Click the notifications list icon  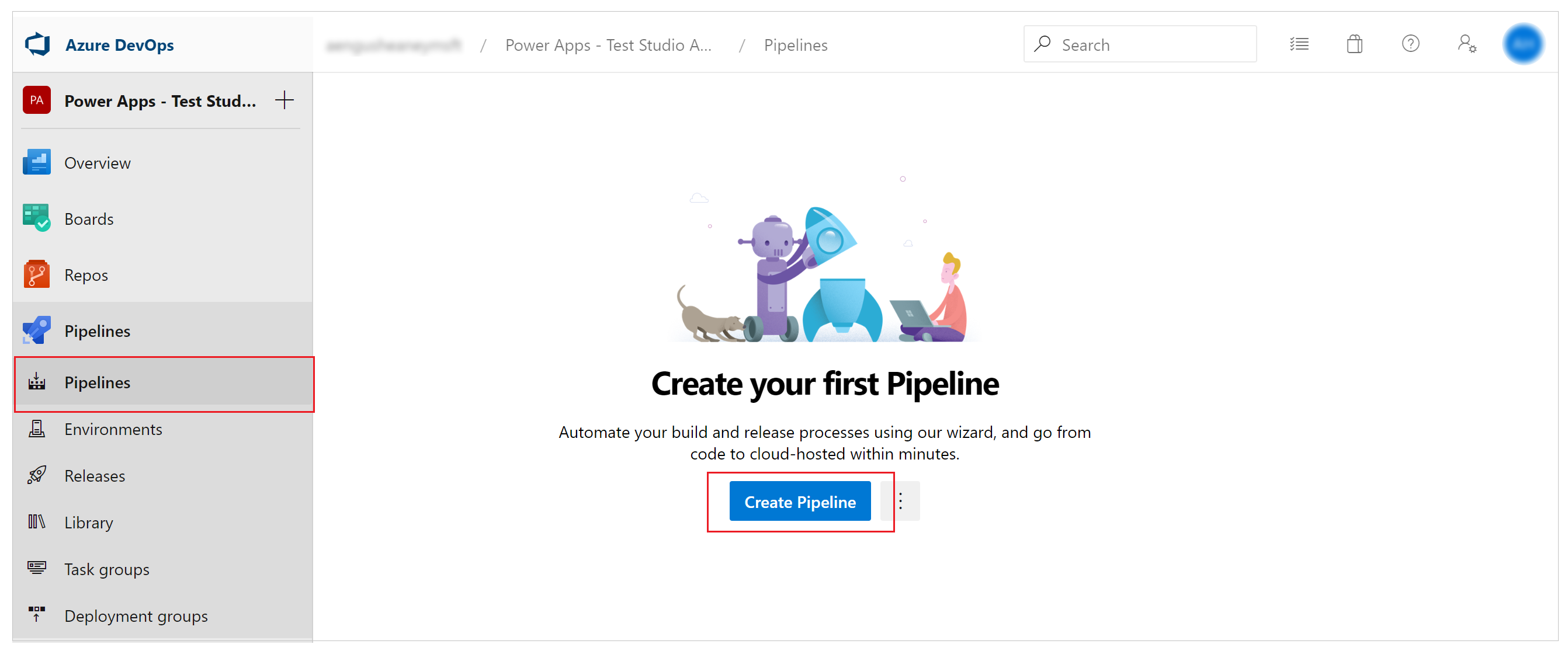point(1300,45)
